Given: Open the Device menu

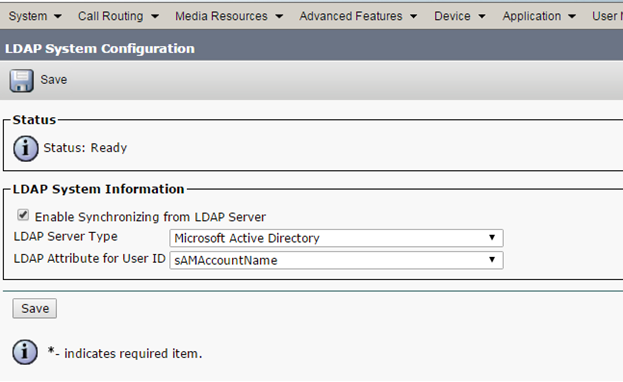Looking at the screenshot, I should (460, 16).
